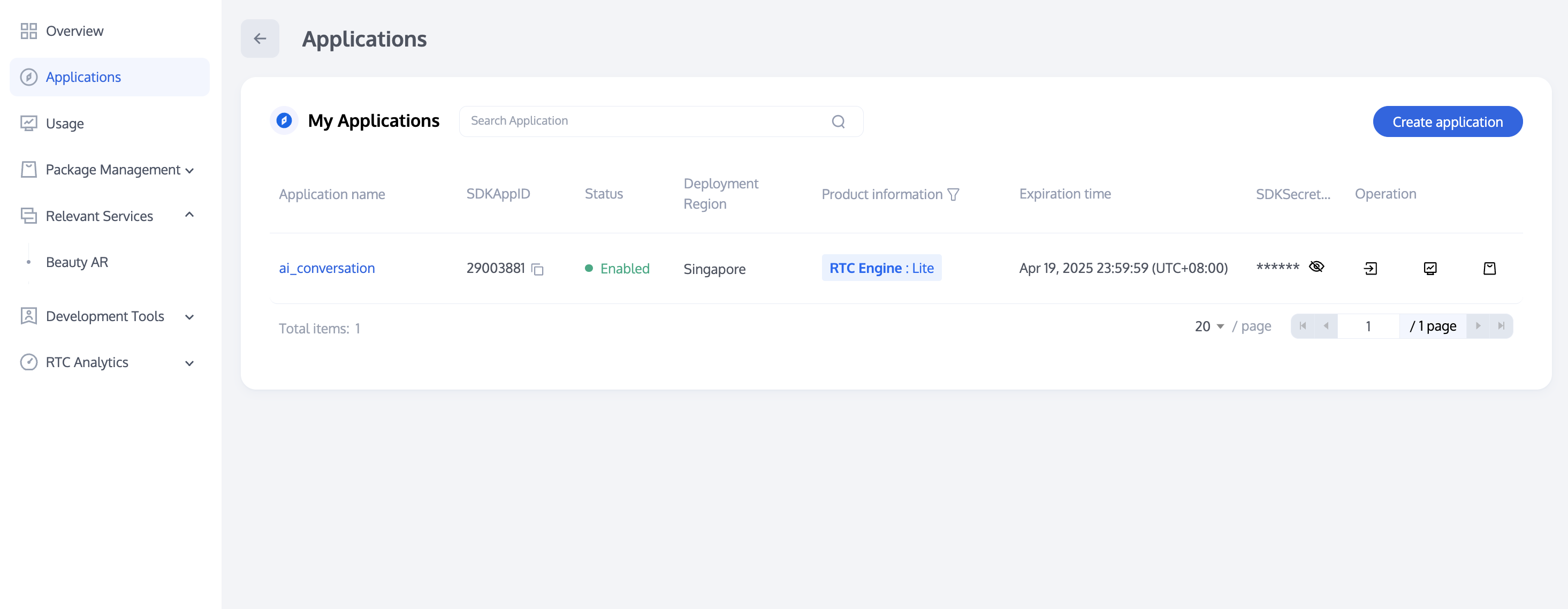Open the usage chart icon in Operation
Image resolution: width=1568 pixels, height=609 pixels.
1430,268
